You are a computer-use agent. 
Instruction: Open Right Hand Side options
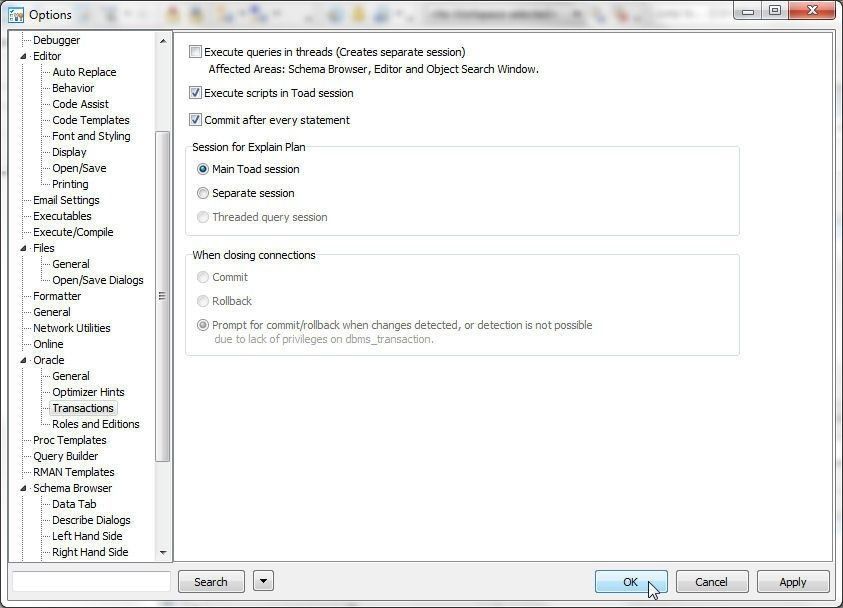coord(90,553)
